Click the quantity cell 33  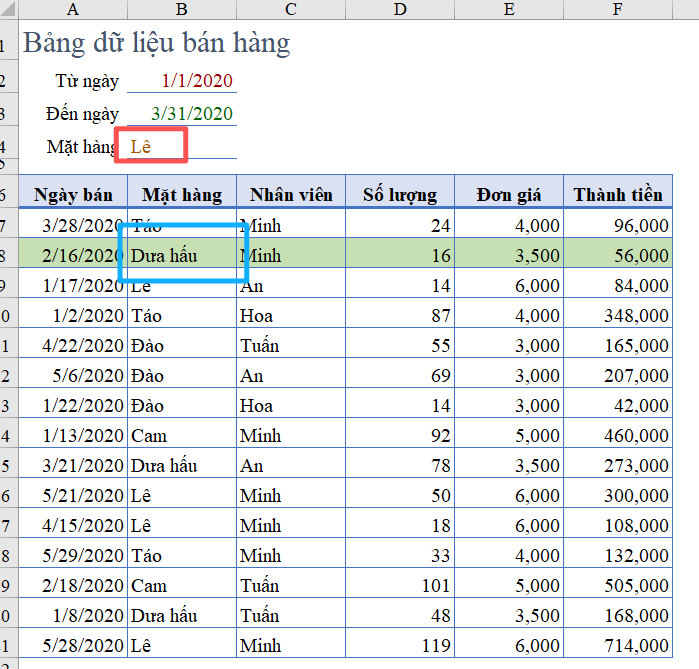(400, 555)
